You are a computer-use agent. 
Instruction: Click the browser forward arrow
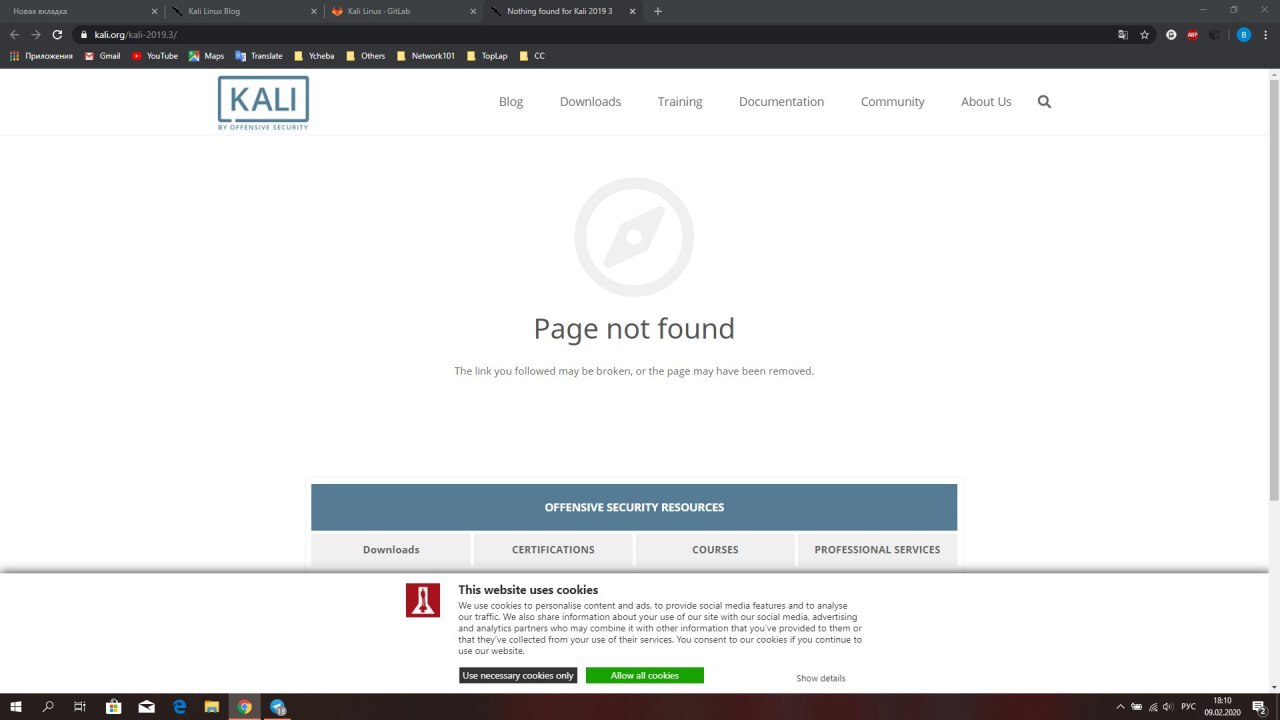point(36,34)
